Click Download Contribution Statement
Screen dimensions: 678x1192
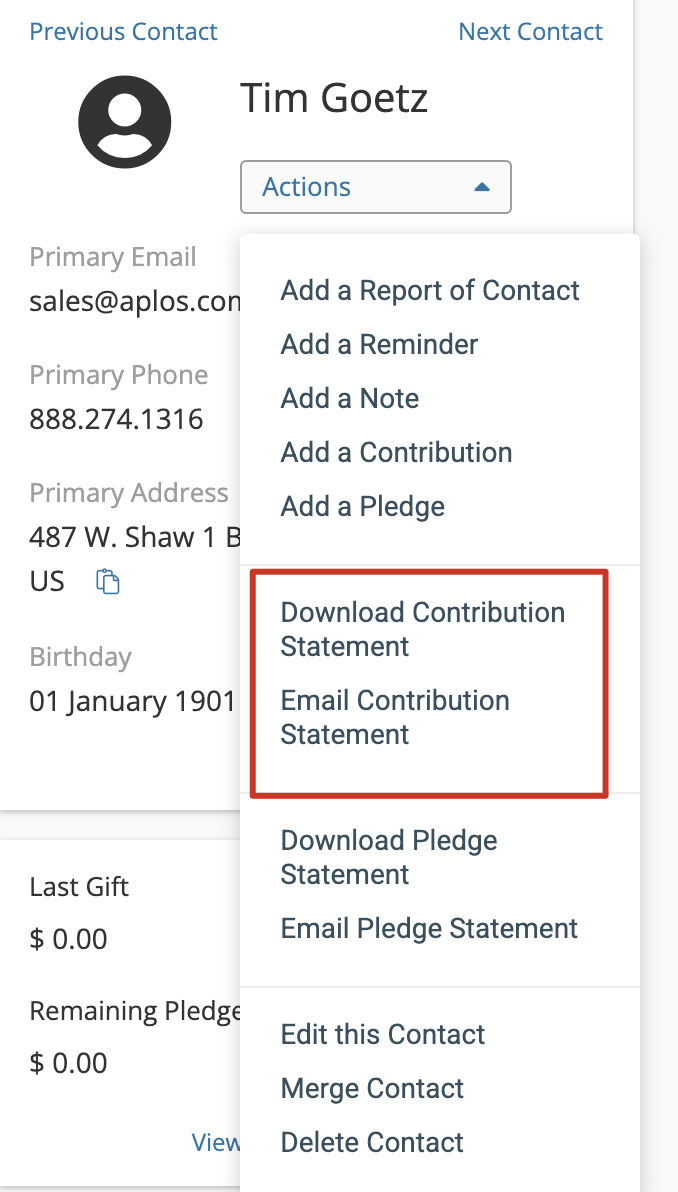[x=423, y=629]
